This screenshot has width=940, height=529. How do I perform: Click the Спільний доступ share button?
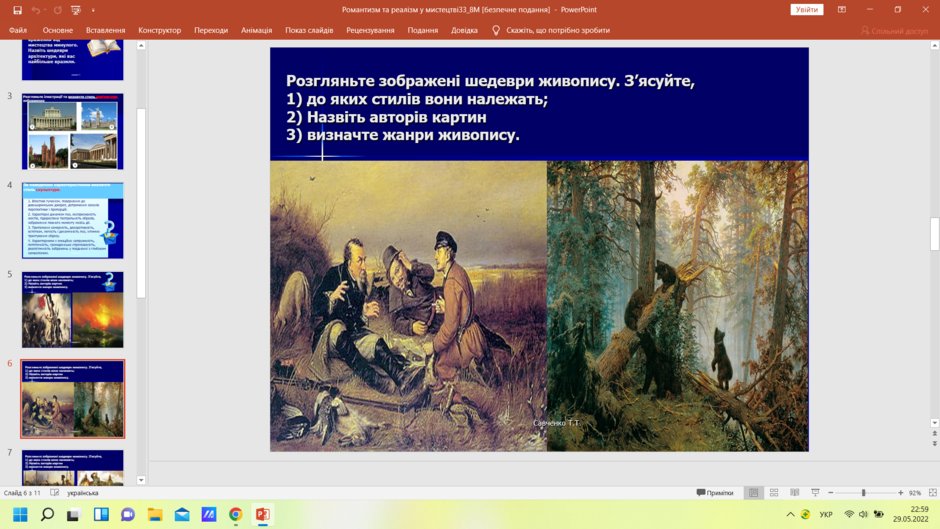[894, 31]
